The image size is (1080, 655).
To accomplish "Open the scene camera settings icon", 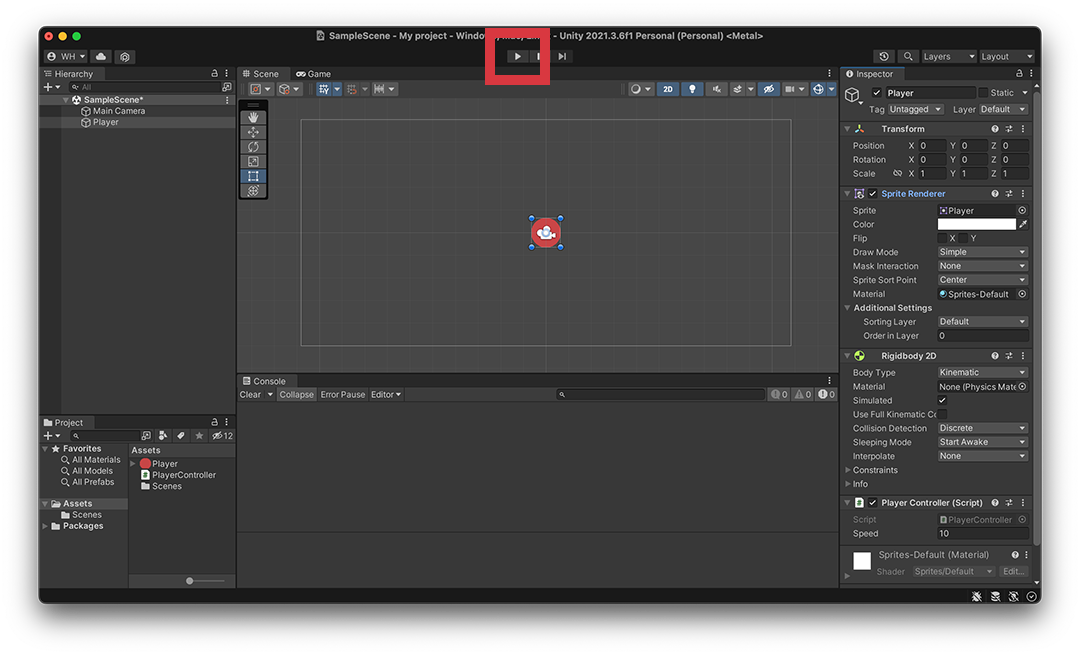I will click(790, 89).
